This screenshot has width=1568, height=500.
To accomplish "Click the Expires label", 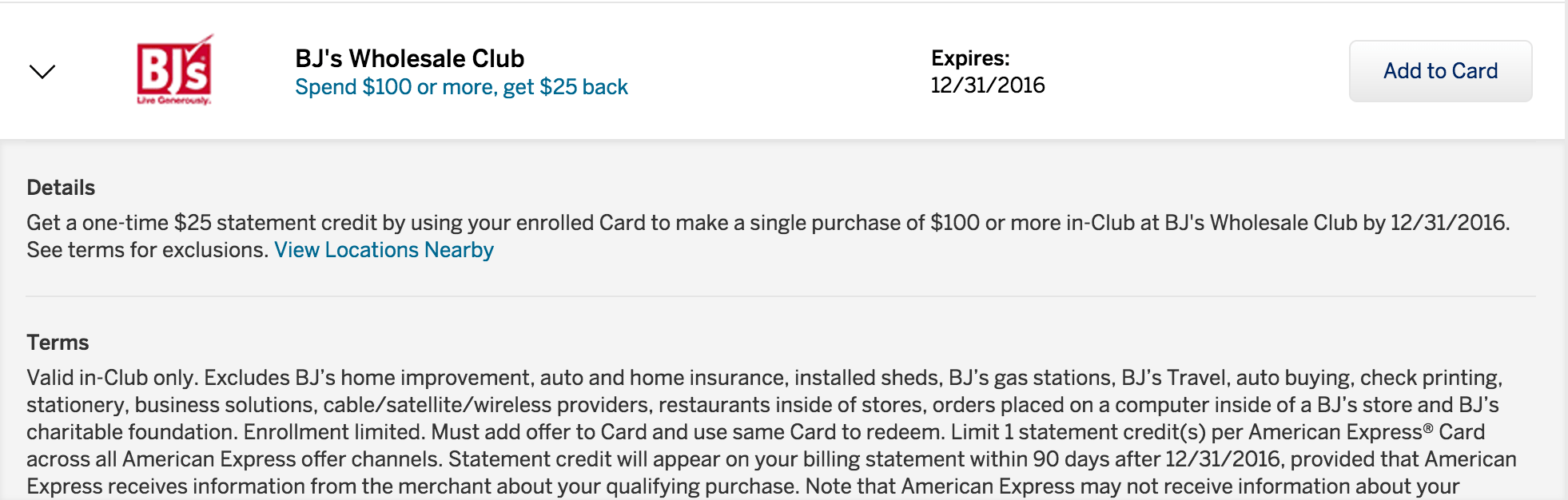I will [x=970, y=58].
